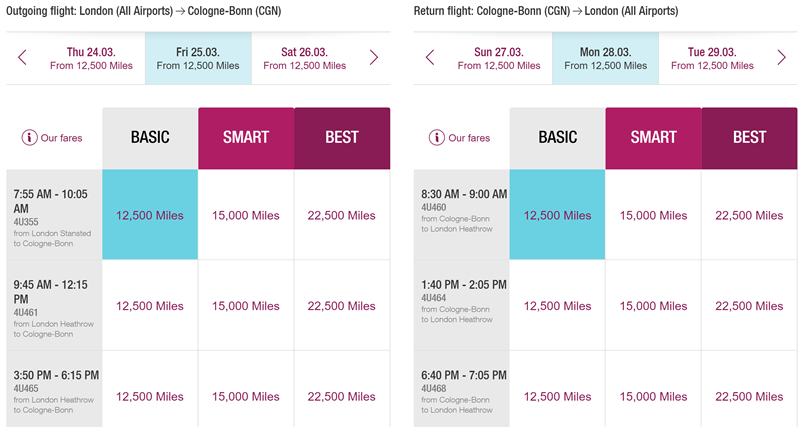This screenshot has height=427, width=800.
Task: Open the return flight Our fares info icon
Action: click(x=437, y=138)
